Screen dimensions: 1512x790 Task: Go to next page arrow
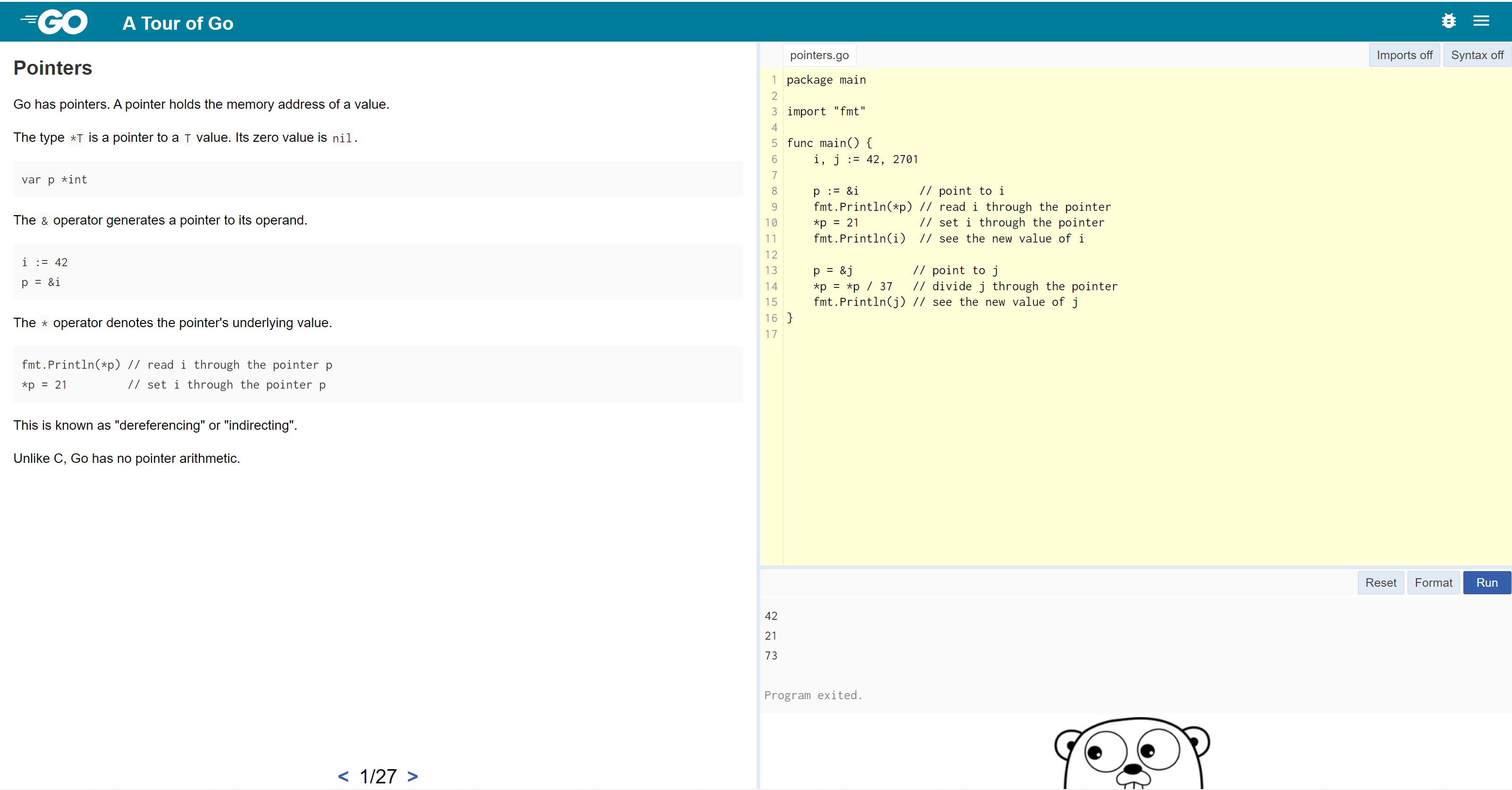tap(412, 776)
